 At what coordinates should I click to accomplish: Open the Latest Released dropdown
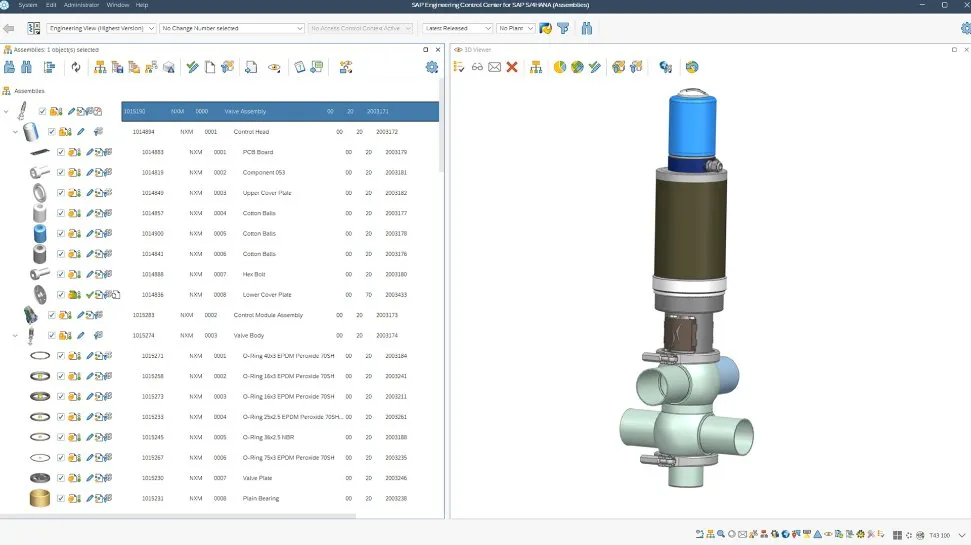pos(457,28)
